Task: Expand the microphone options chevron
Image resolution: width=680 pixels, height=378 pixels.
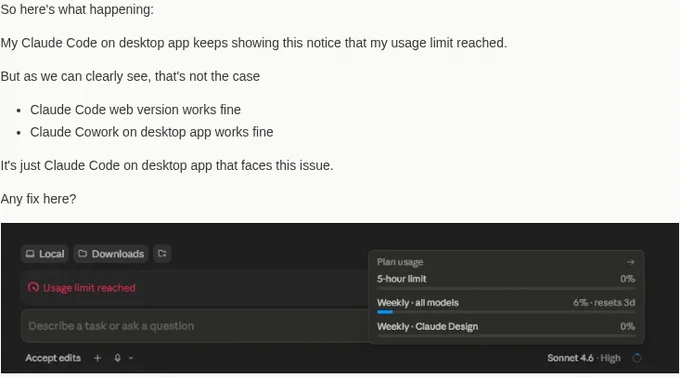Action: (131, 358)
